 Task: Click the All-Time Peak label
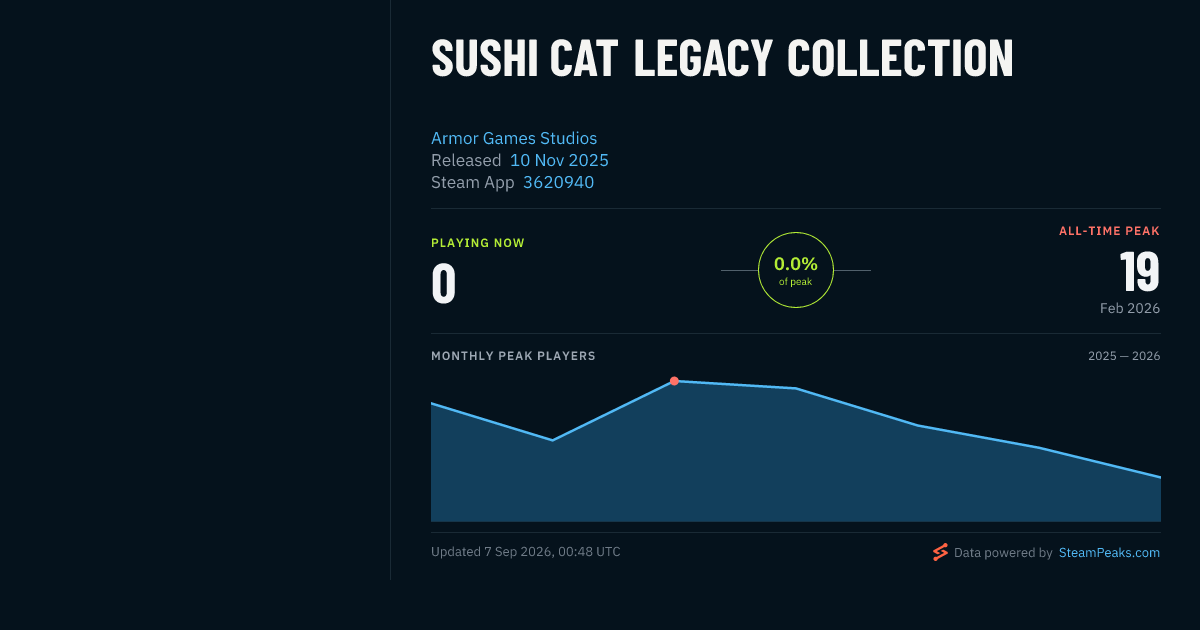(1110, 231)
